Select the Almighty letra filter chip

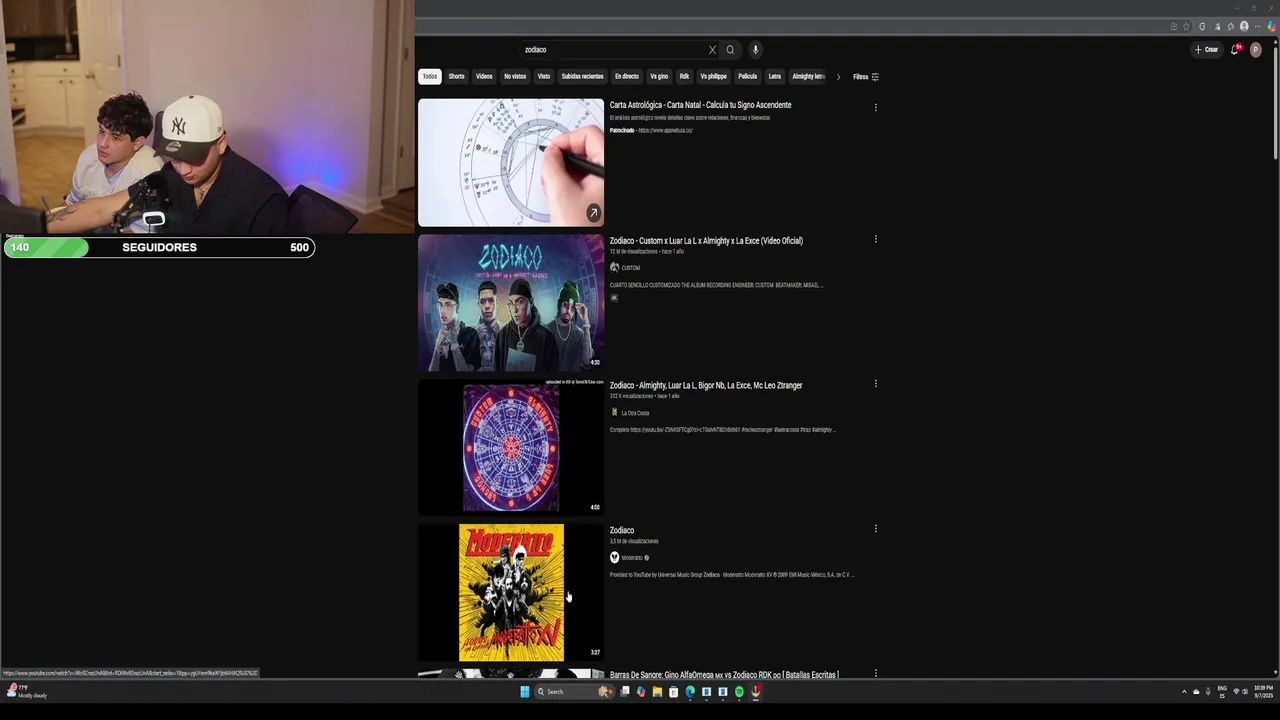coord(808,76)
